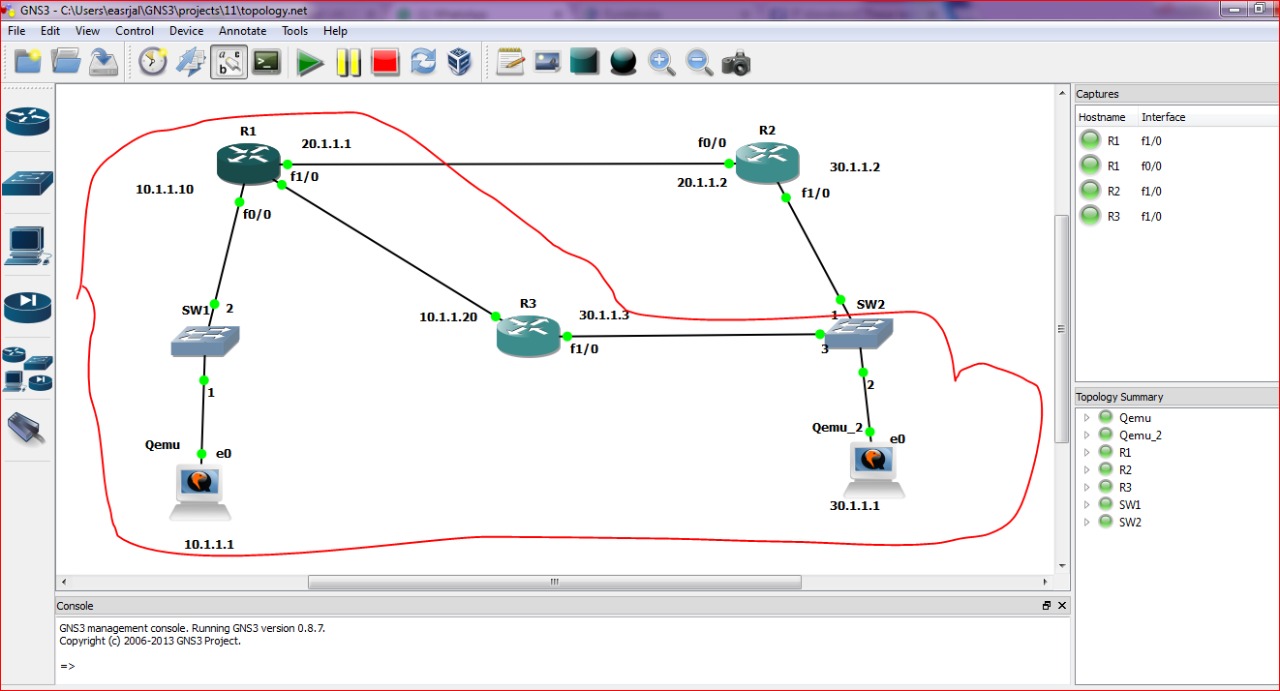Take a screenshot with the camera icon
The image size is (1280, 691).
[736, 63]
